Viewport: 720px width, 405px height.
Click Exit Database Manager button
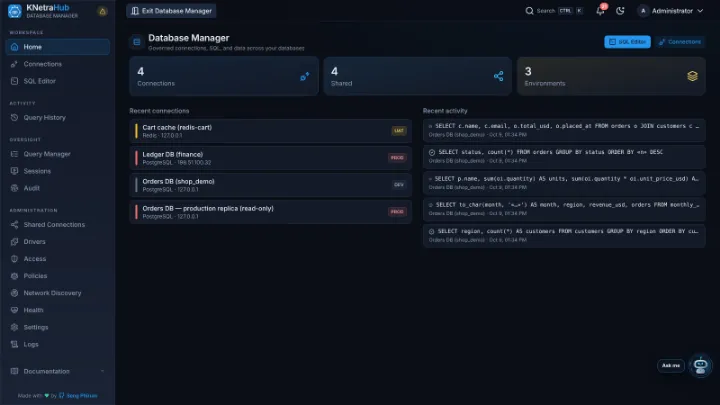click(x=171, y=11)
